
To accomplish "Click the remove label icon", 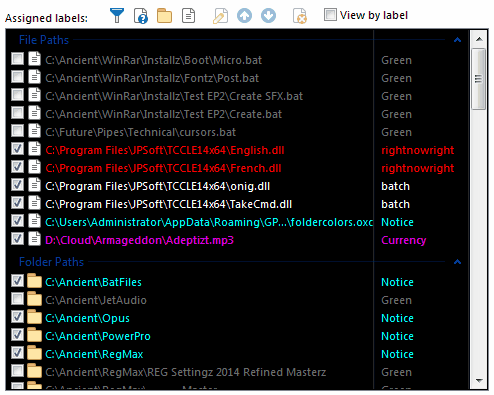I will coord(300,16).
